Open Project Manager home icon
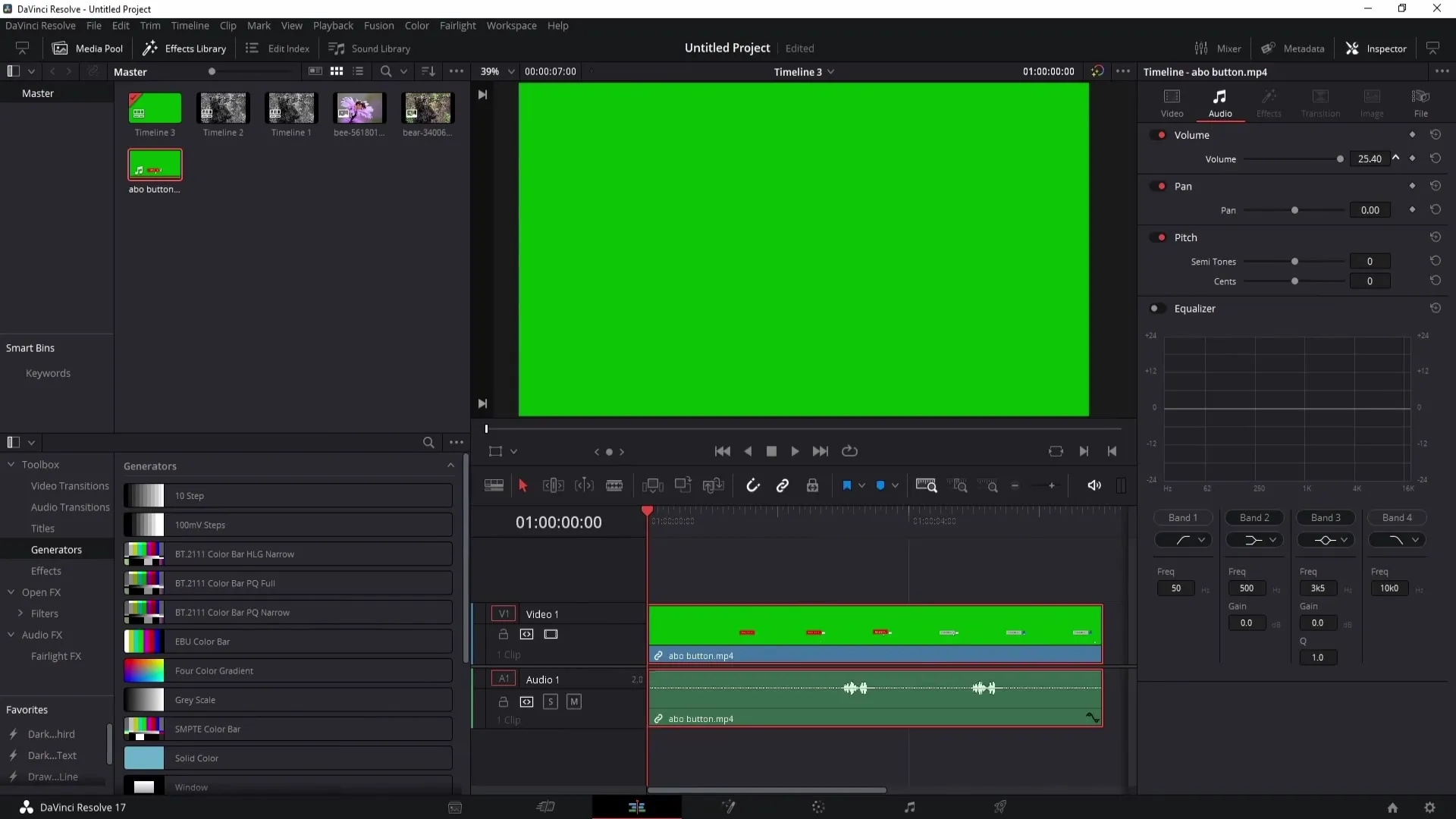Viewport: 1456px width, 819px height. pos(1392,808)
